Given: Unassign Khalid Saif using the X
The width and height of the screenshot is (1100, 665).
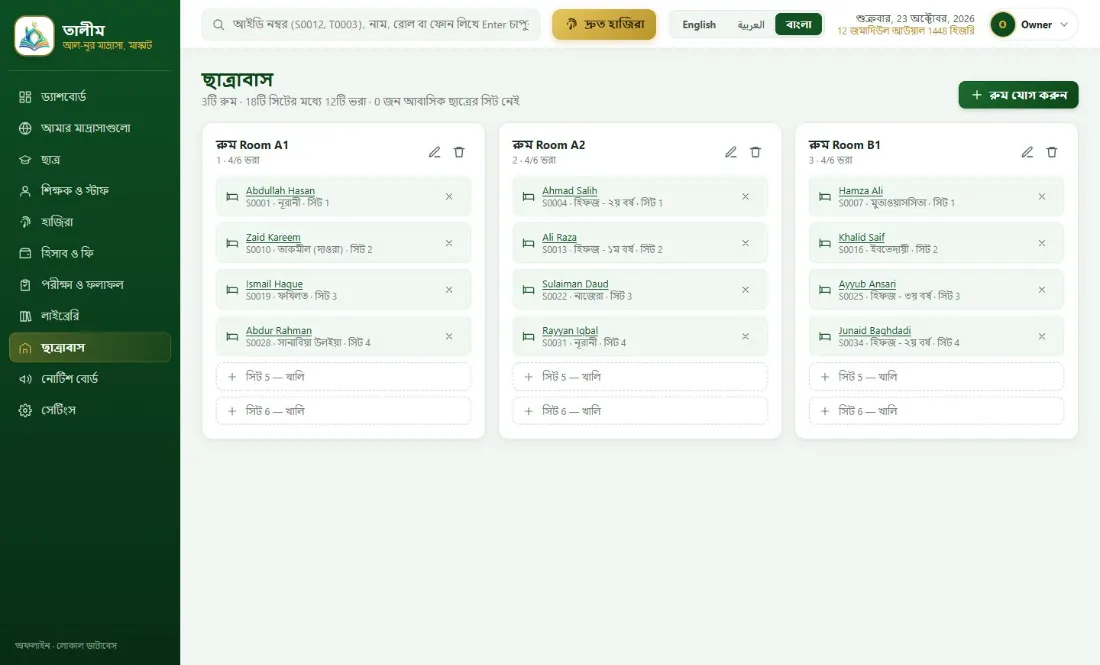Looking at the screenshot, I should pos(1042,243).
